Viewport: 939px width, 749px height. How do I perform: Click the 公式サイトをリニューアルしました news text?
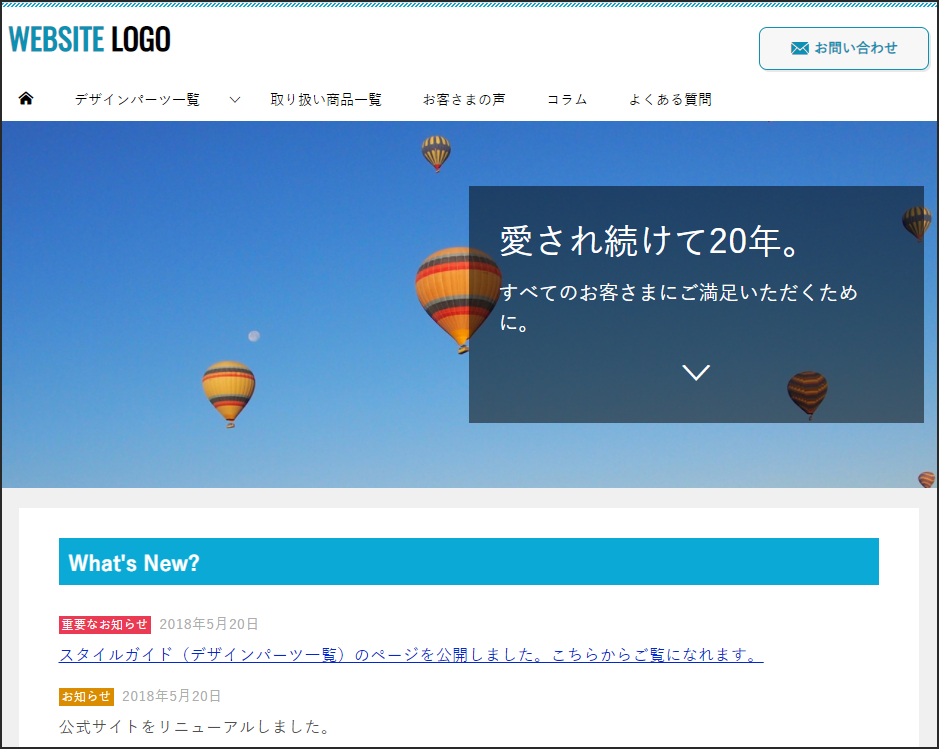[x=195, y=727]
